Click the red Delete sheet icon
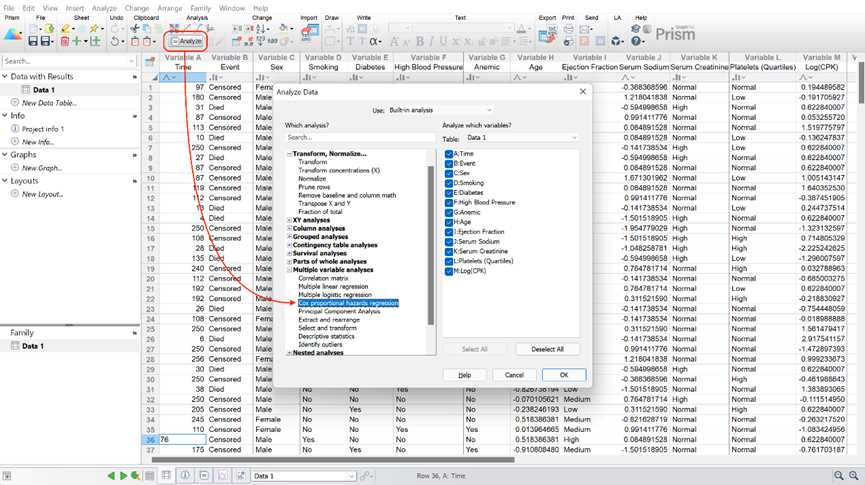865x485 pixels. [x=65, y=41]
